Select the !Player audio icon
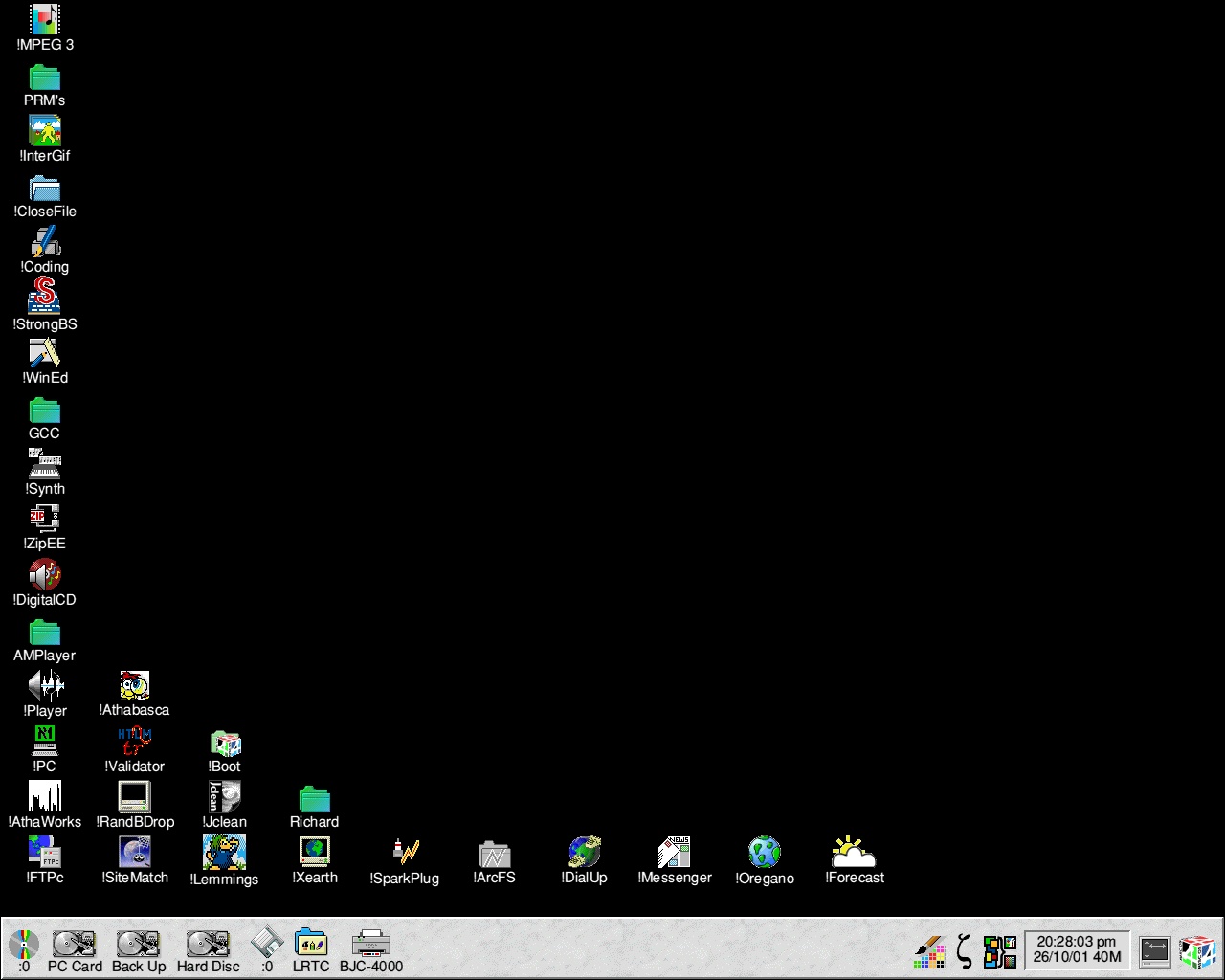Screen dimensions: 1225x980 click(45, 695)
